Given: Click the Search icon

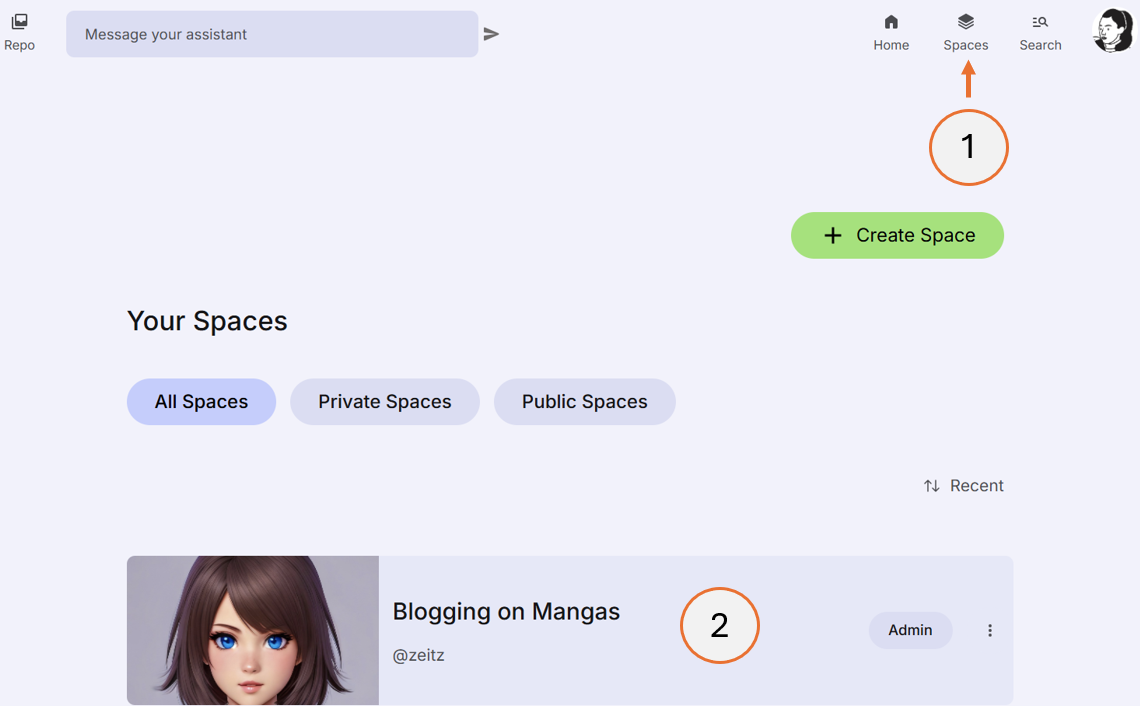Looking at the screenshot, I should [1040, 20].
